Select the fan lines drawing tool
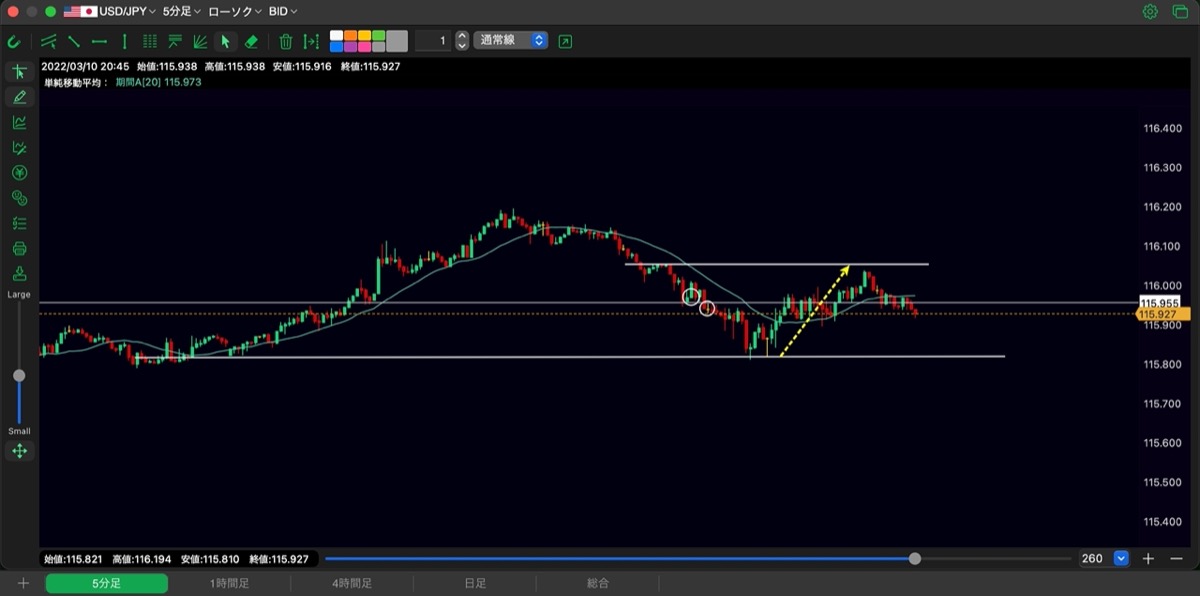This screenshot has width=1200, height=596. 200,42
